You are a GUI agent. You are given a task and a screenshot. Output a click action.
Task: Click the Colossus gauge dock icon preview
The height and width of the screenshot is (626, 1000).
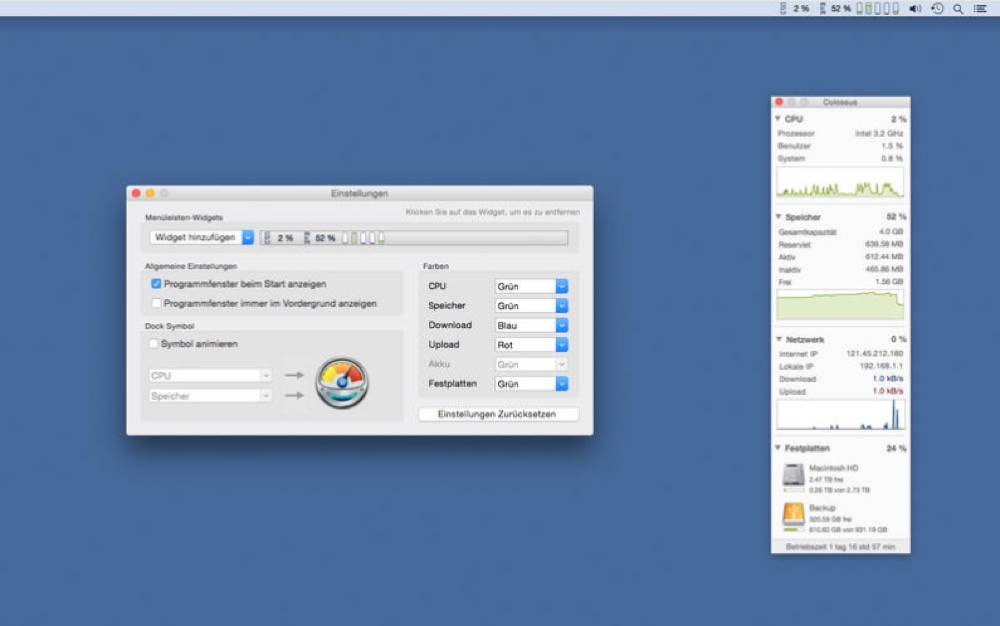[342, 383]
